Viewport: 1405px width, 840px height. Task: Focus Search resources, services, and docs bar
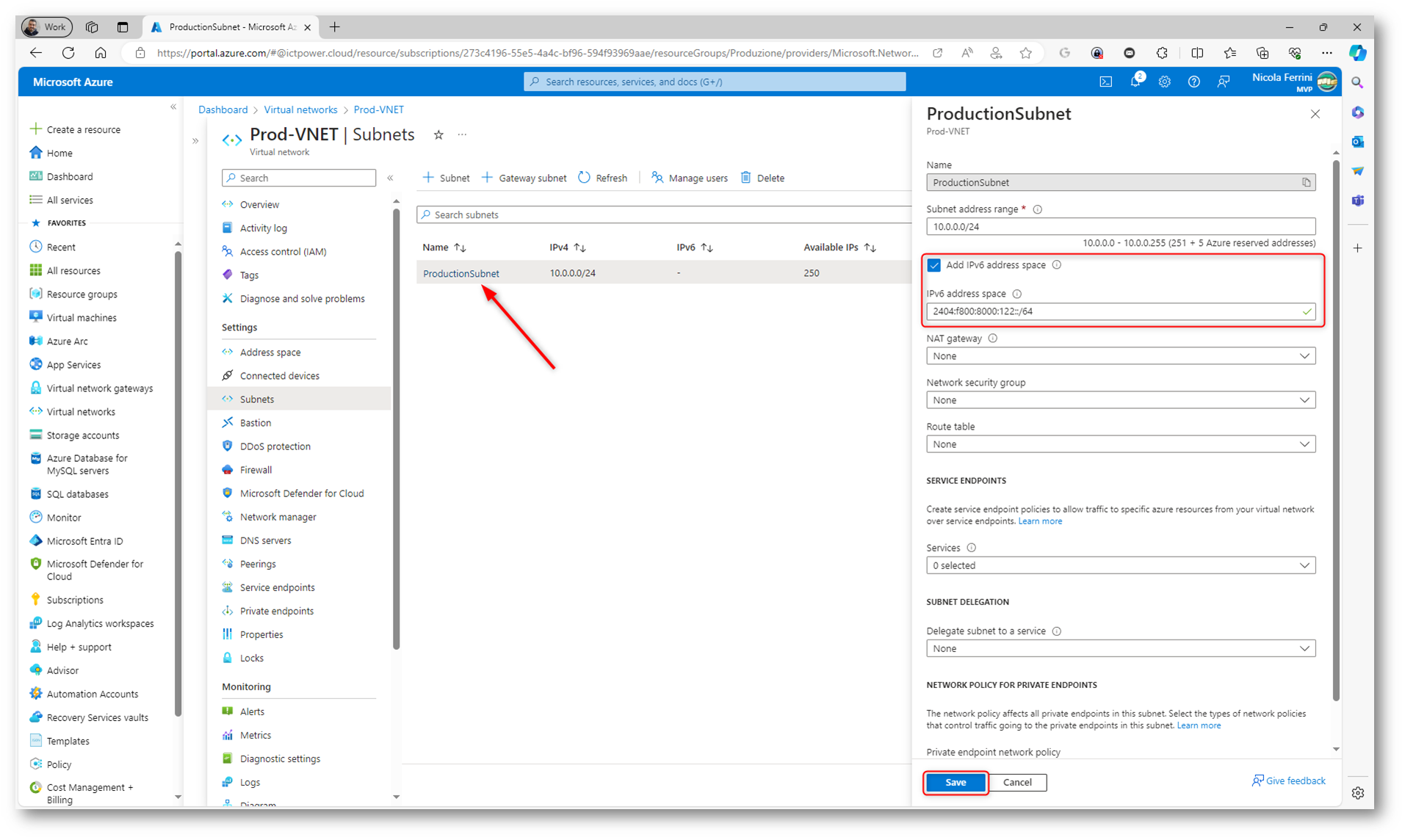click(714, 82)
